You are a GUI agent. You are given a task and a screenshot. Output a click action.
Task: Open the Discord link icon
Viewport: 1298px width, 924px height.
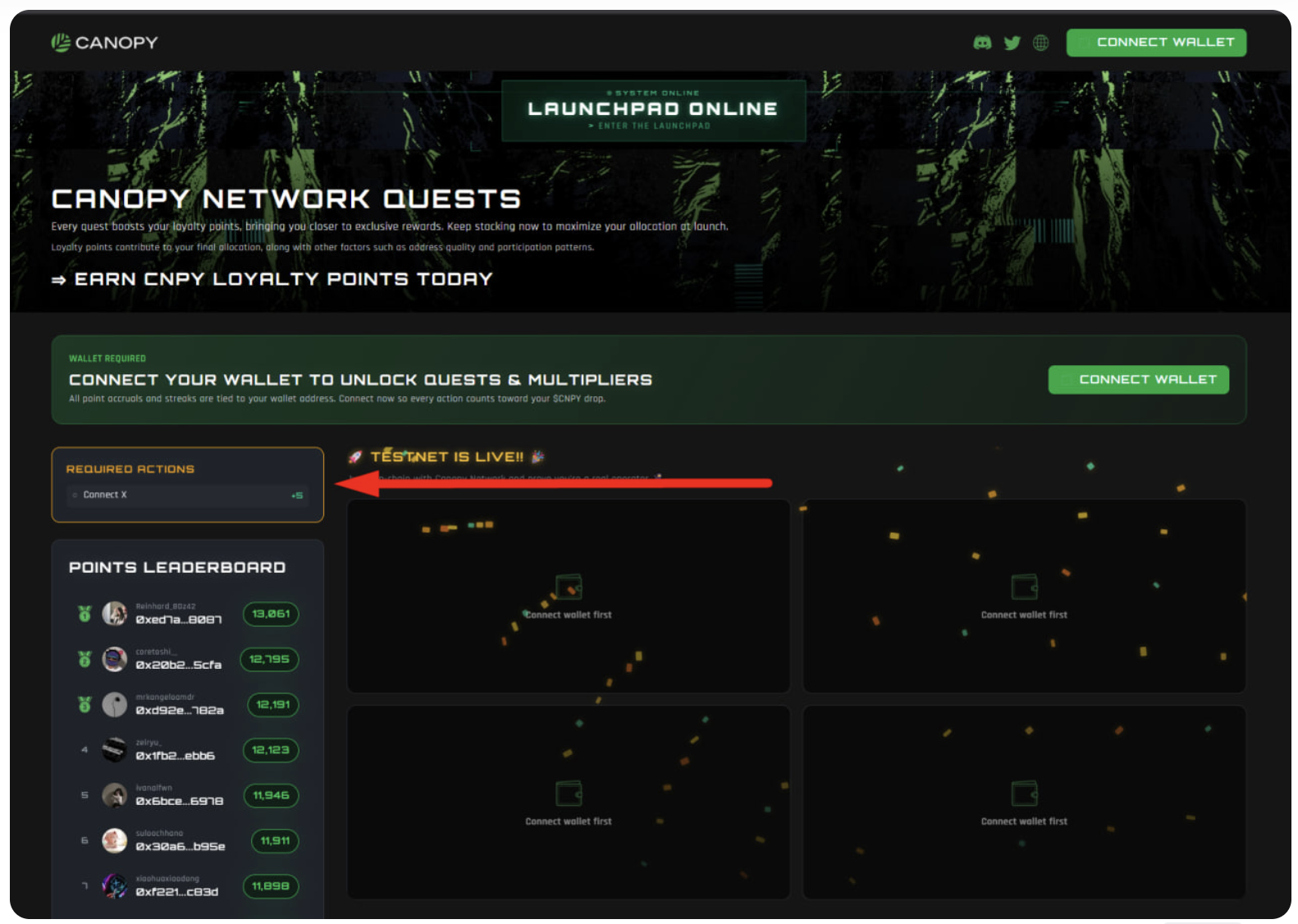pyautogui.click(x=982, y=43)
